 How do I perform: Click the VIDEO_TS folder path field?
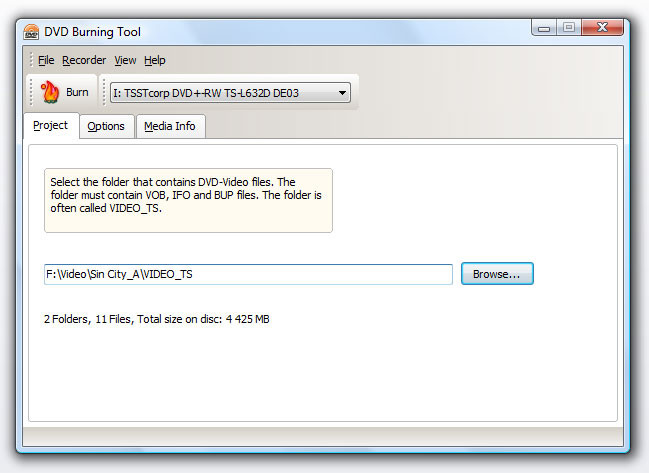(x=248, y=274)
